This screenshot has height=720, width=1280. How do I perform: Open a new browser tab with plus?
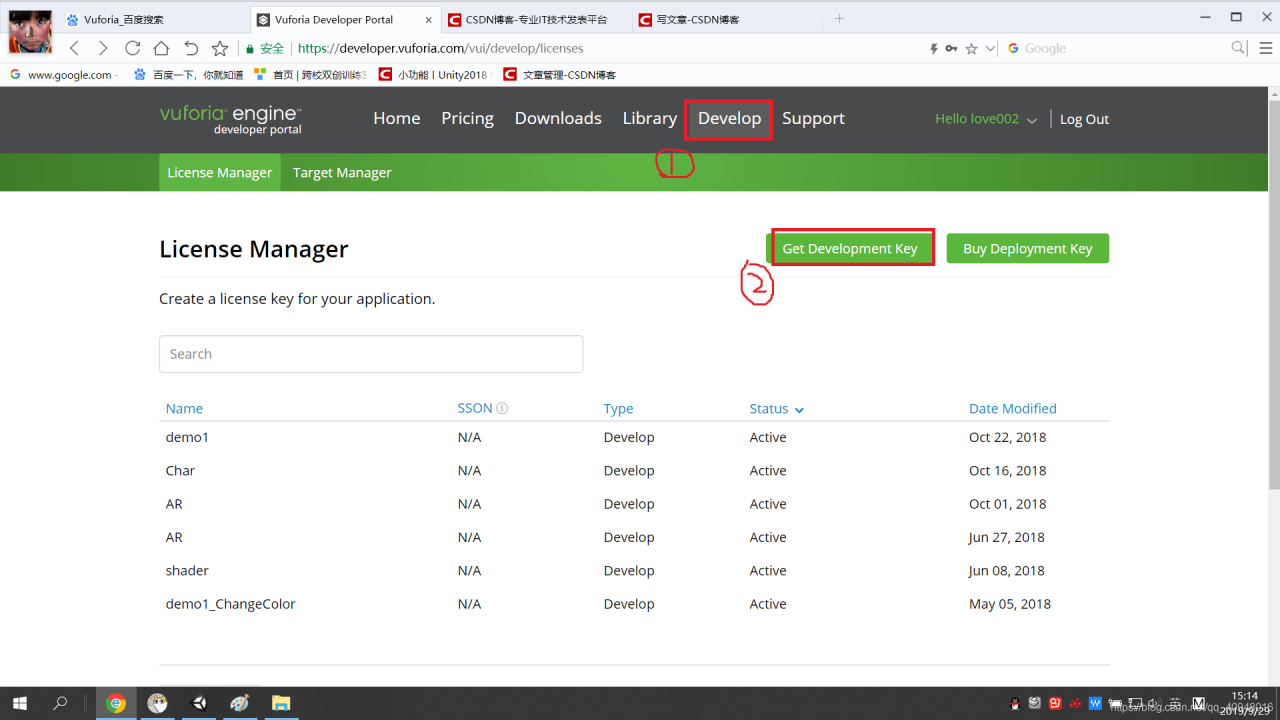[x=839, y=19]
